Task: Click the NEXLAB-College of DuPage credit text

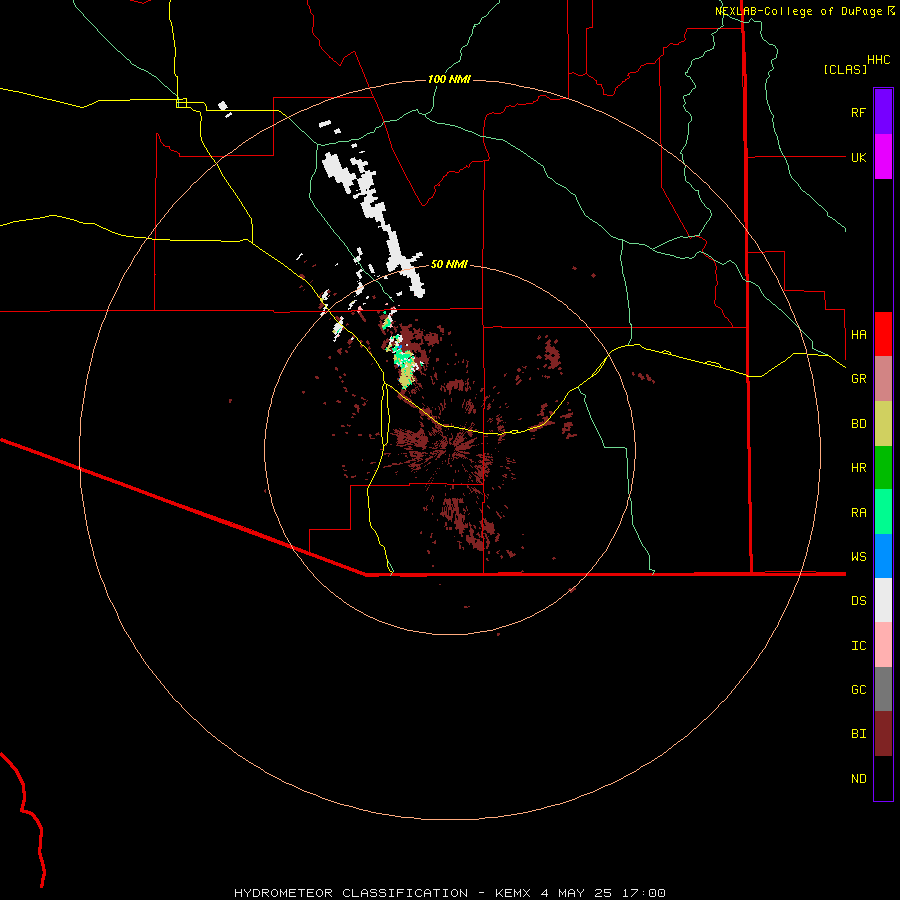Action: point(804,11)
